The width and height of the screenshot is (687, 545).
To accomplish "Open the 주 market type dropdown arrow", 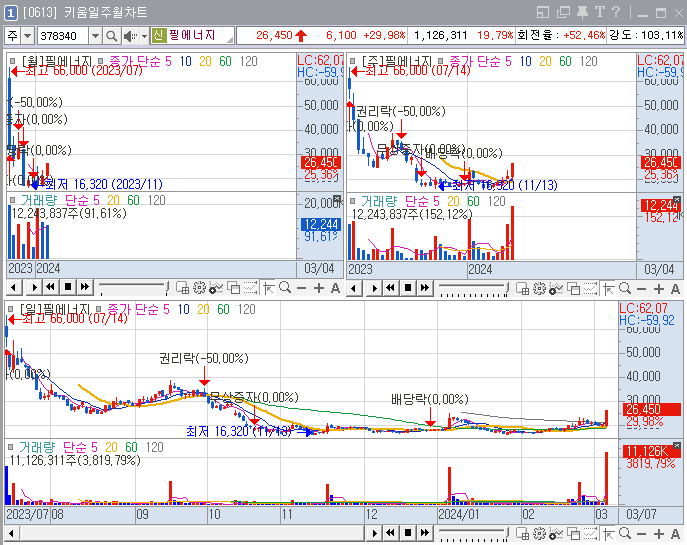I will (28, 36).
